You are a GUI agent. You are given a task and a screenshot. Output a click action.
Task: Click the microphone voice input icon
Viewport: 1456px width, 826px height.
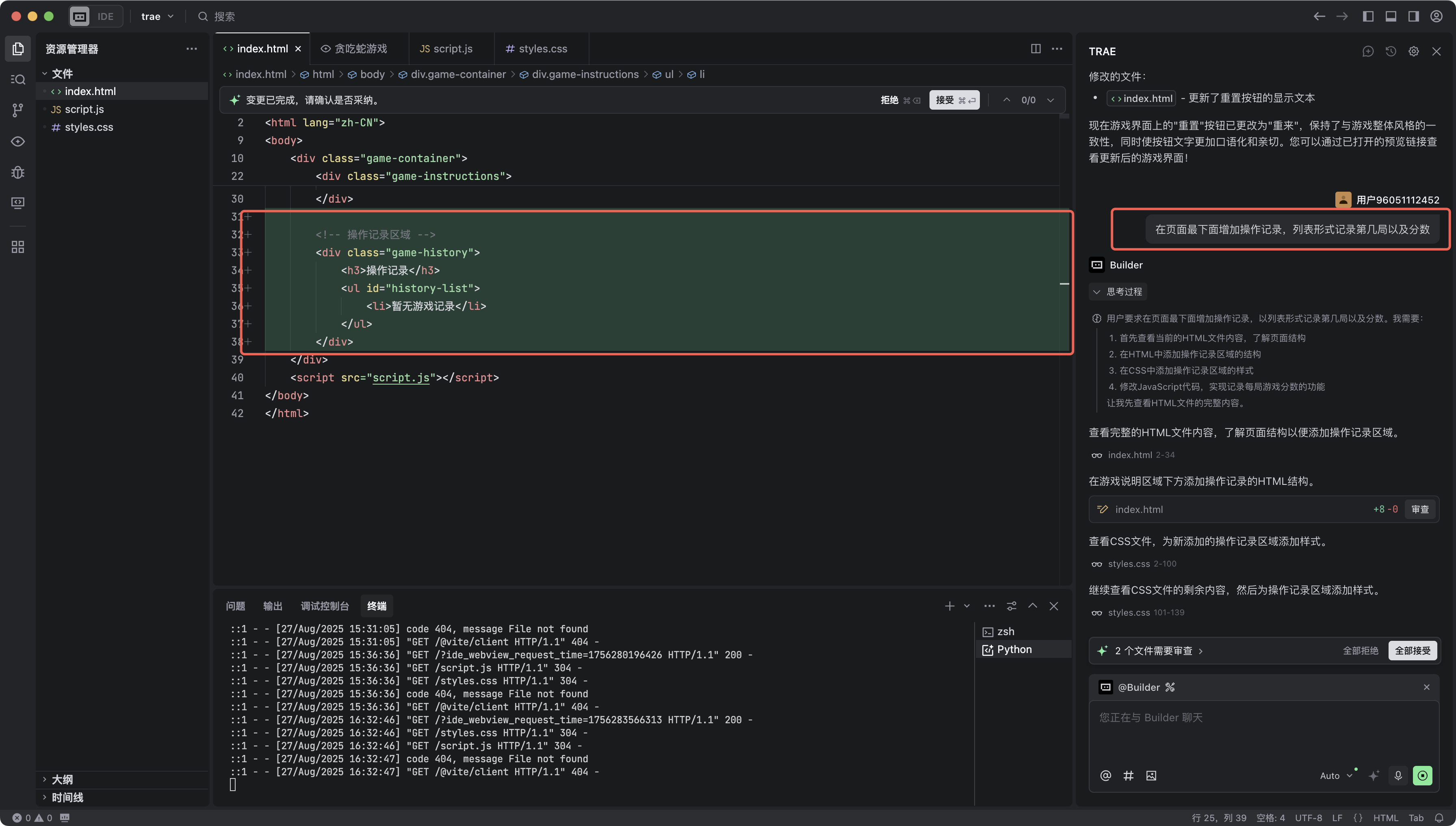click(x=1398, y=776)
